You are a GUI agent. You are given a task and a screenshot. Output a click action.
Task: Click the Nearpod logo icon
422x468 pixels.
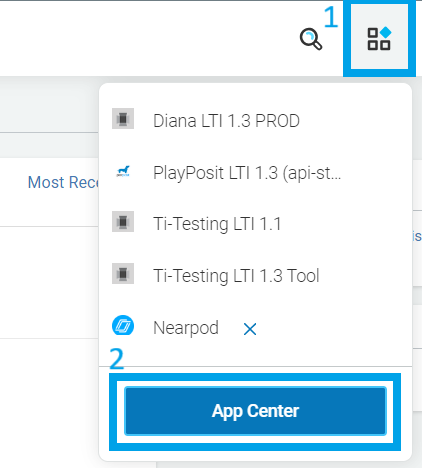click(x=123, y=325)
